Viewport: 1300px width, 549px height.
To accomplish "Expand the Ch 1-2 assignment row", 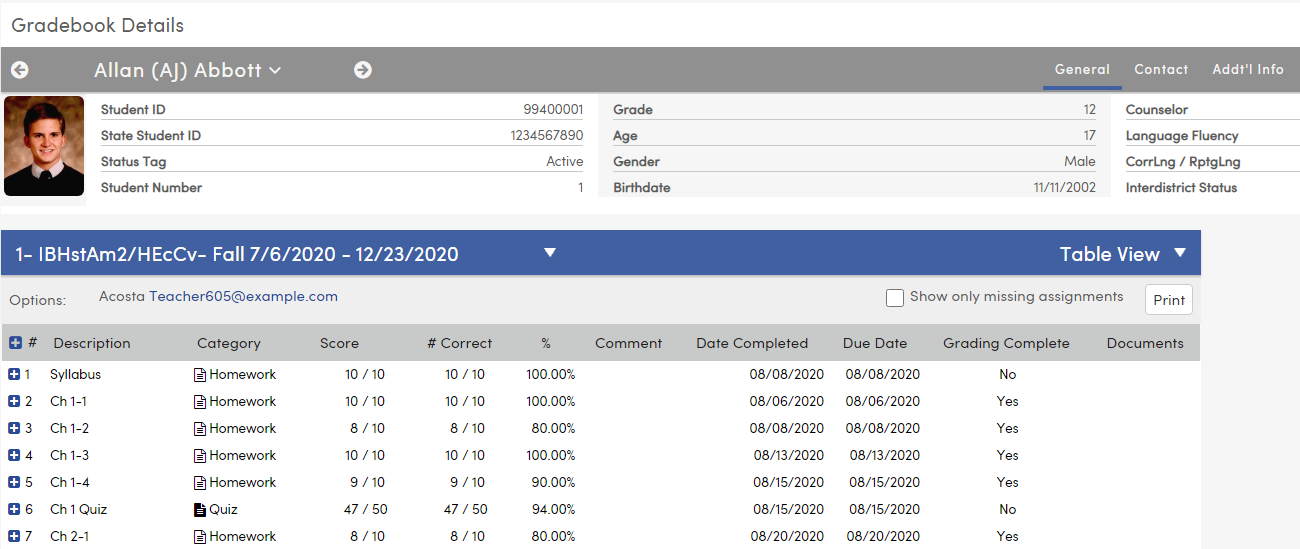I will [x=14, y=428].
